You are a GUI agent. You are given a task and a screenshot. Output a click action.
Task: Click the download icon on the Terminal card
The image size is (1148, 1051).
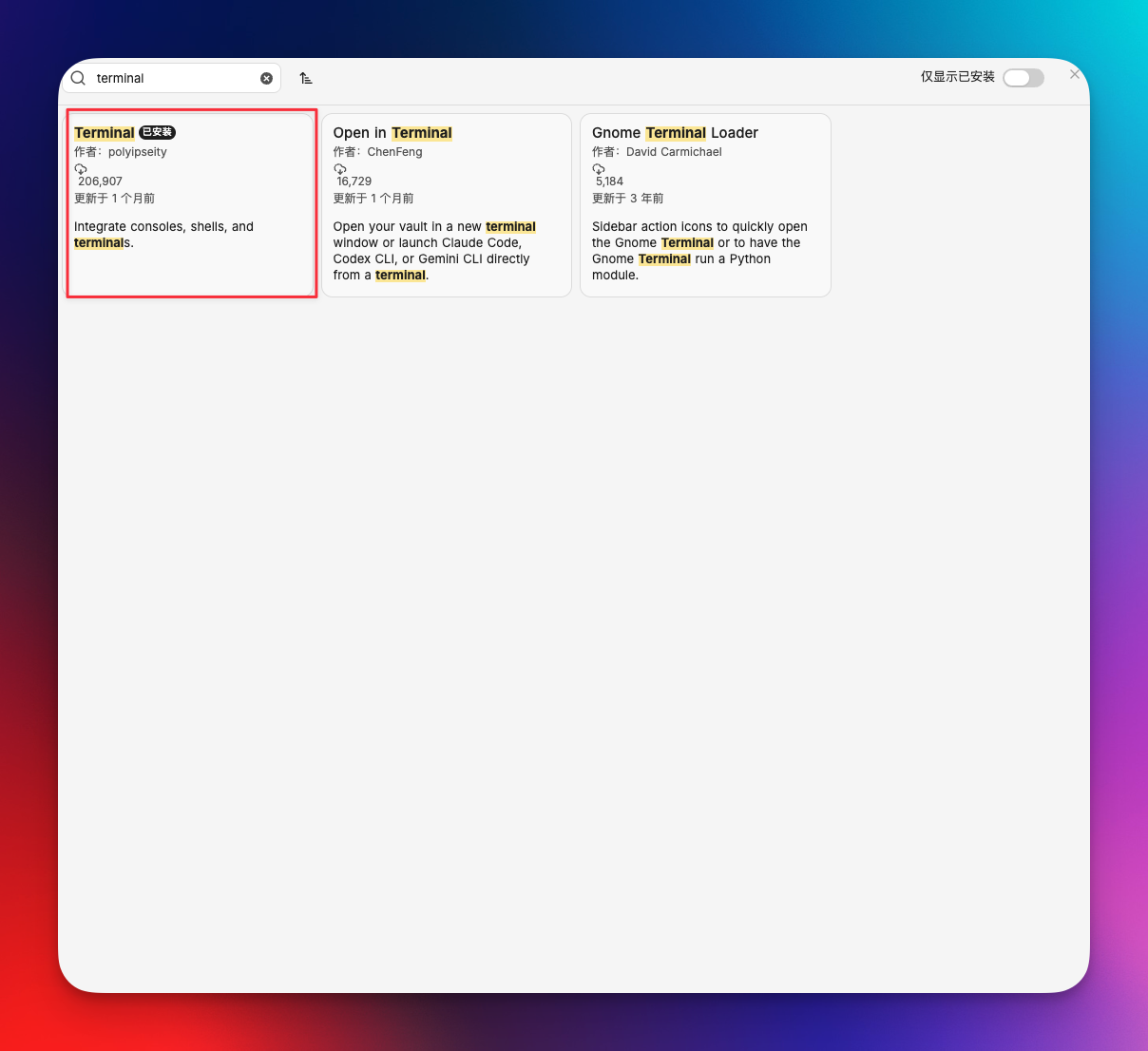point(81,168)
